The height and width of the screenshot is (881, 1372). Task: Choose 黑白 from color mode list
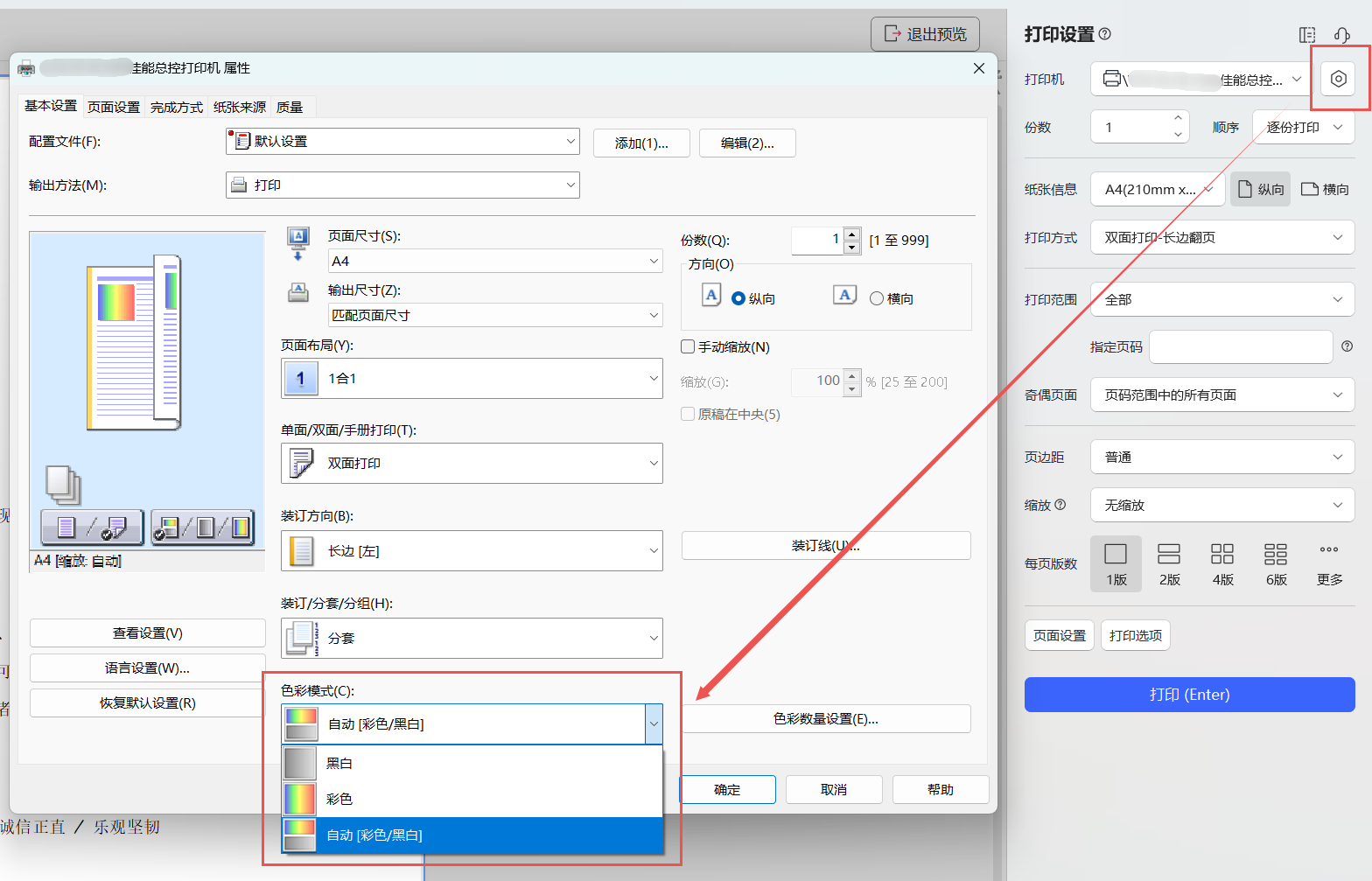tap(472, 763)
